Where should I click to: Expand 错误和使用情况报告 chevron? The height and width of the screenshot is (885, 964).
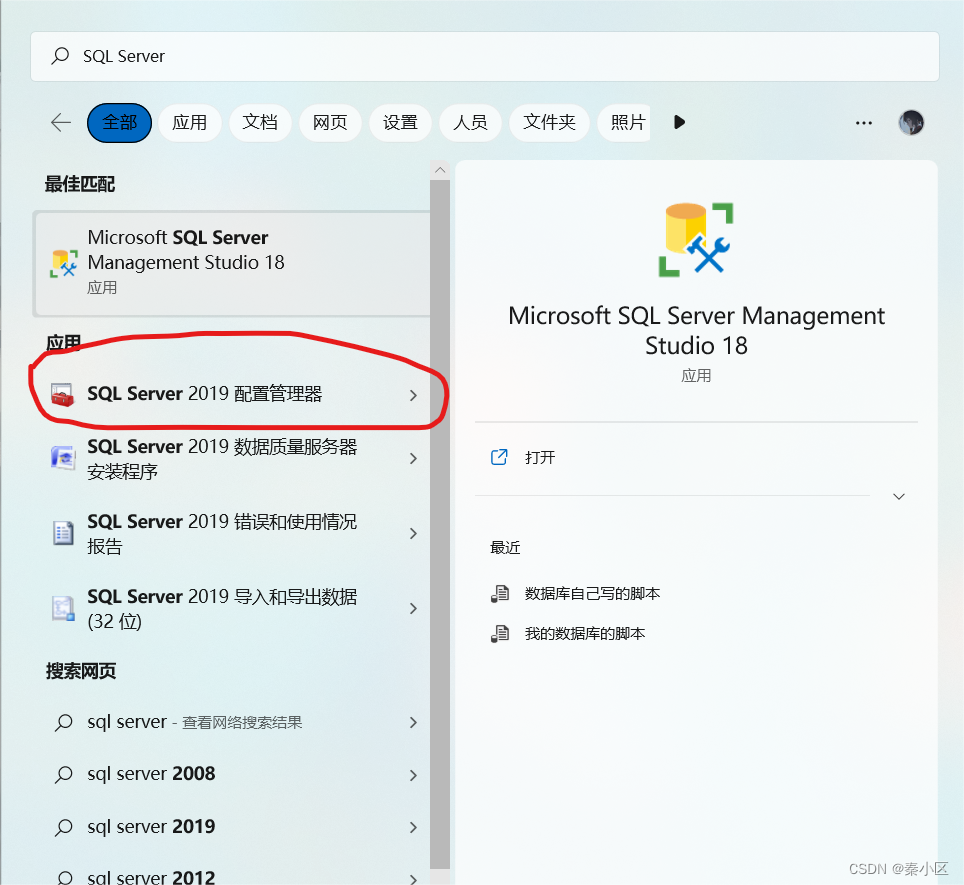(x=413, y=533)
